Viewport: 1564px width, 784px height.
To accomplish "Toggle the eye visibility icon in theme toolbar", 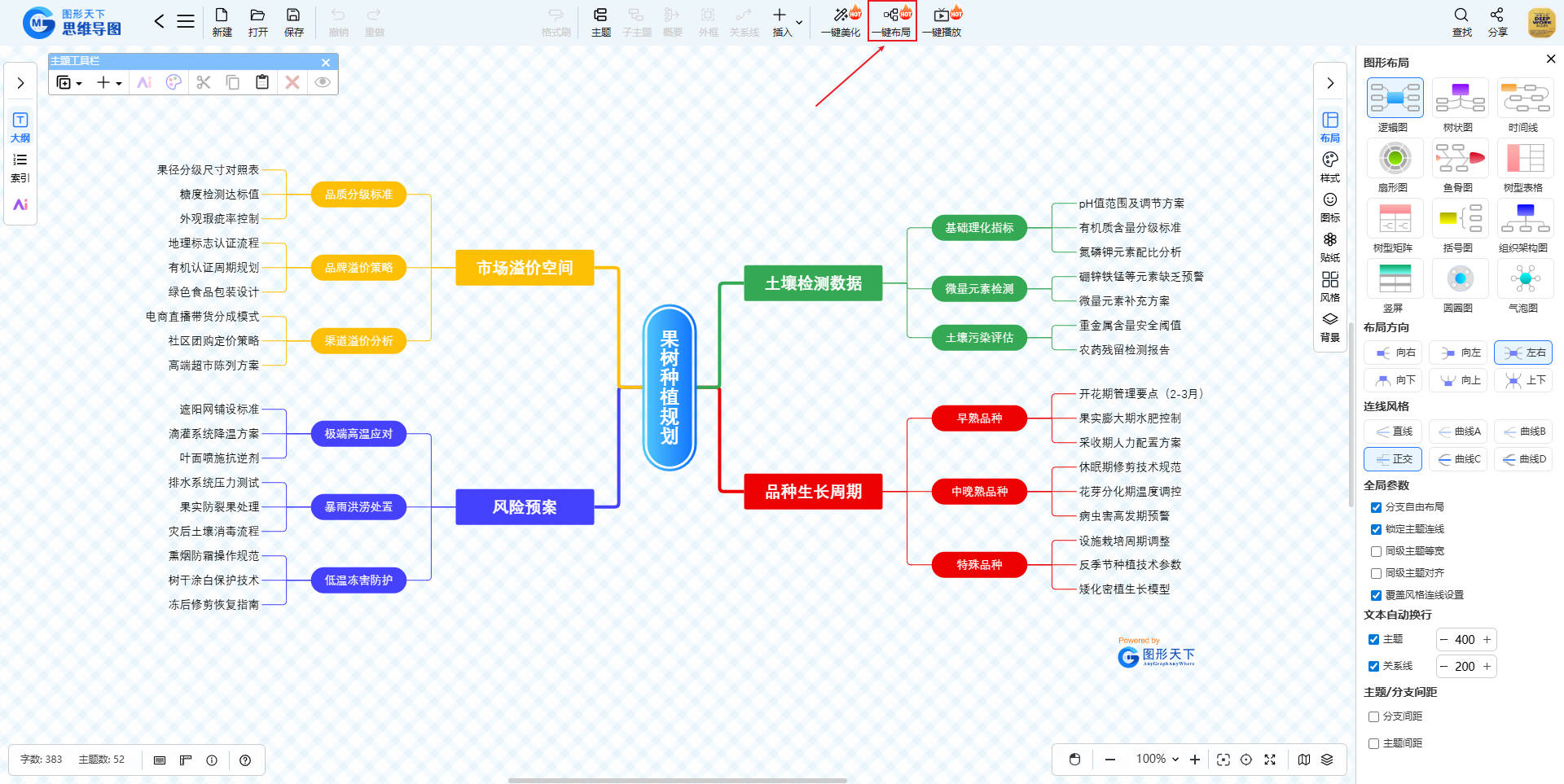I will coord(323,82).
